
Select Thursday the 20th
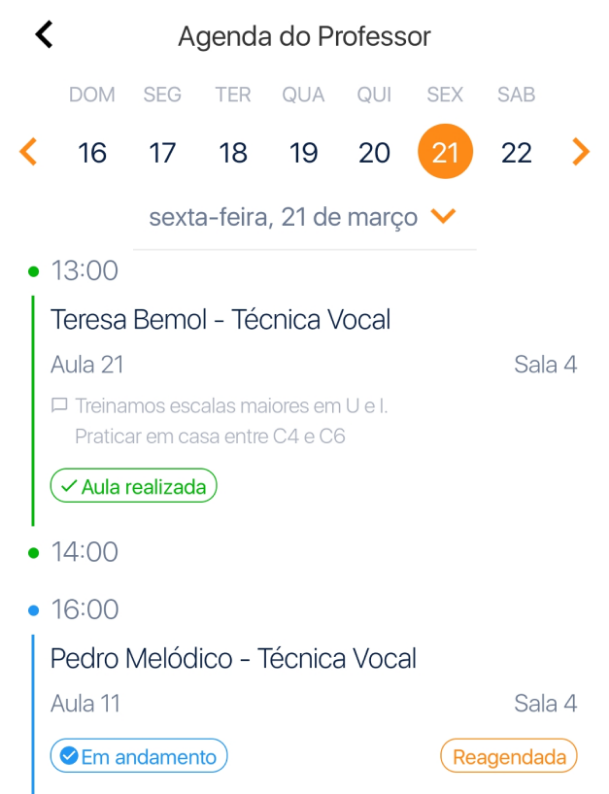374,153
